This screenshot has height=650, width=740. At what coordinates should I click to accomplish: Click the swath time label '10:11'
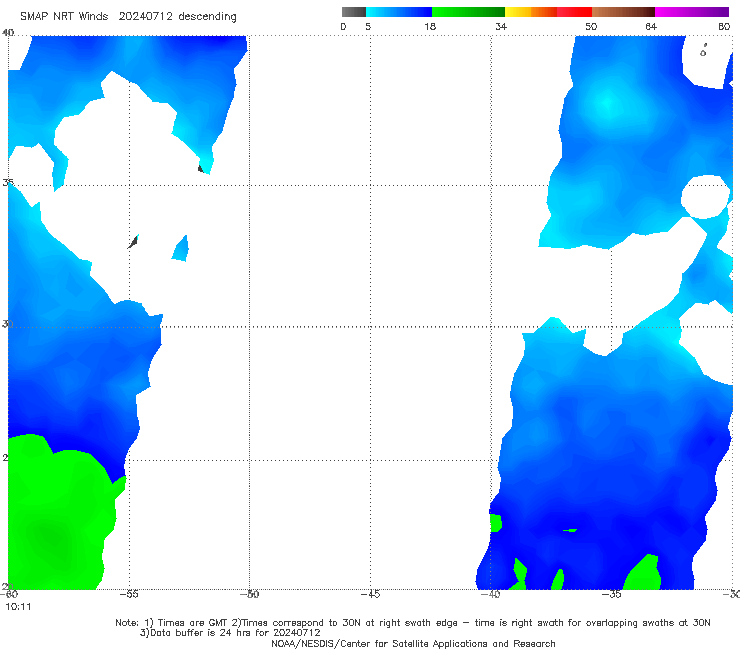click(18, 607)
